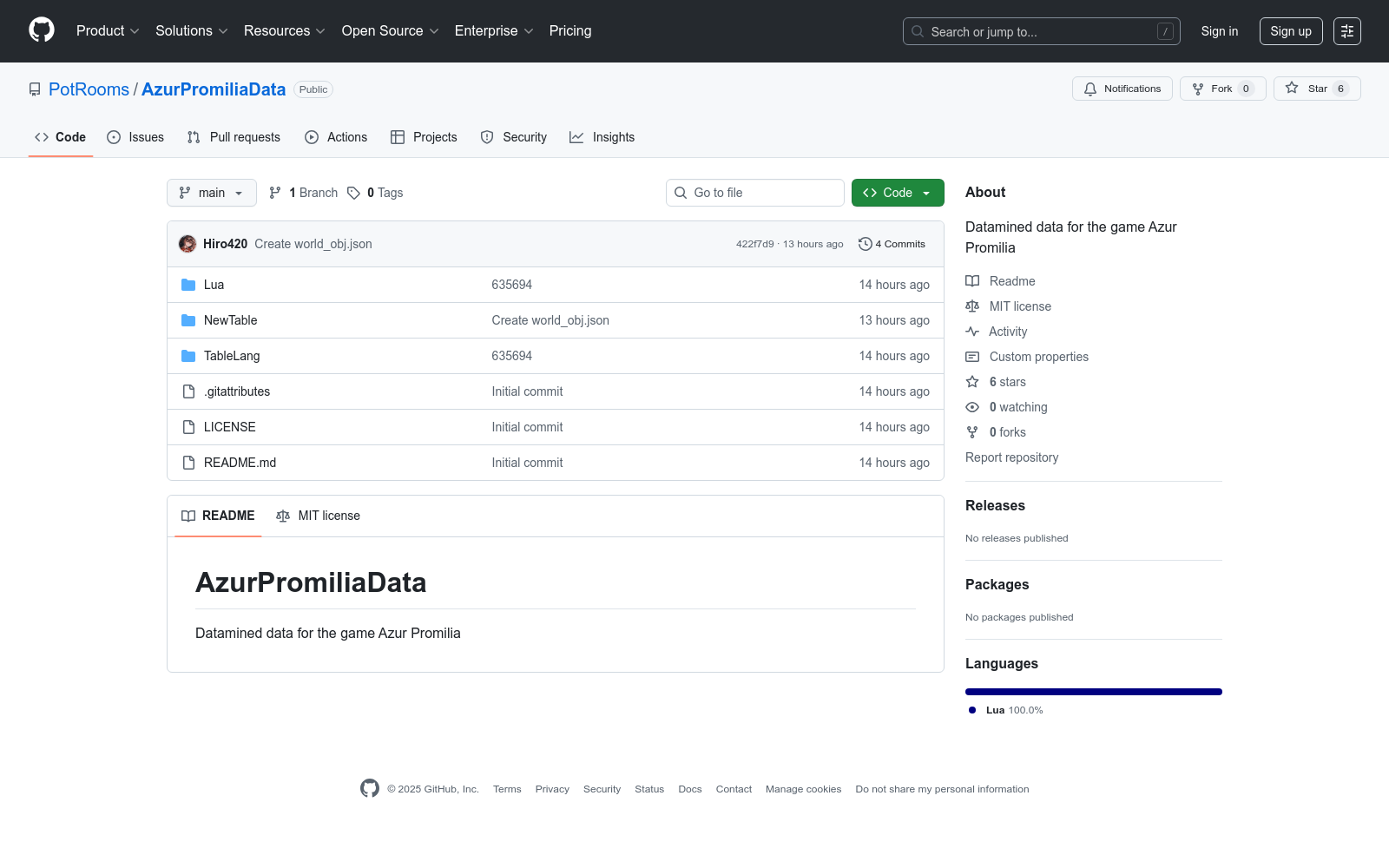Image resolution: width=1389 pixels, height=868 pixels.
Task: Click the Hiro420 author name link
Action: click(x=225, y=244)
